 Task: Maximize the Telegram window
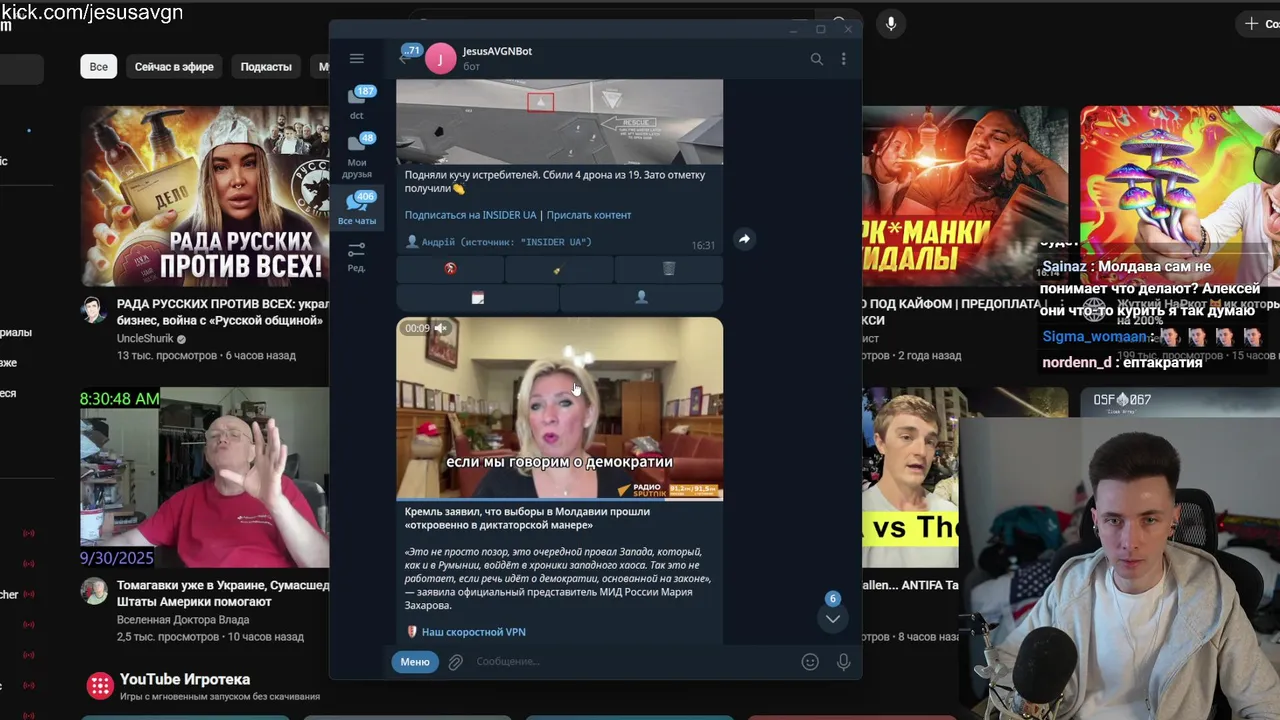tap(821, 29)
